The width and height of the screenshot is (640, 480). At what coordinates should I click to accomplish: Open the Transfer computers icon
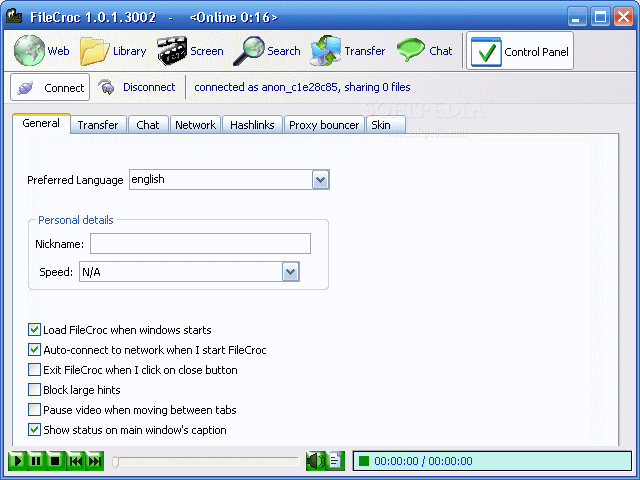pyautogui.click(x=326, y=51)
